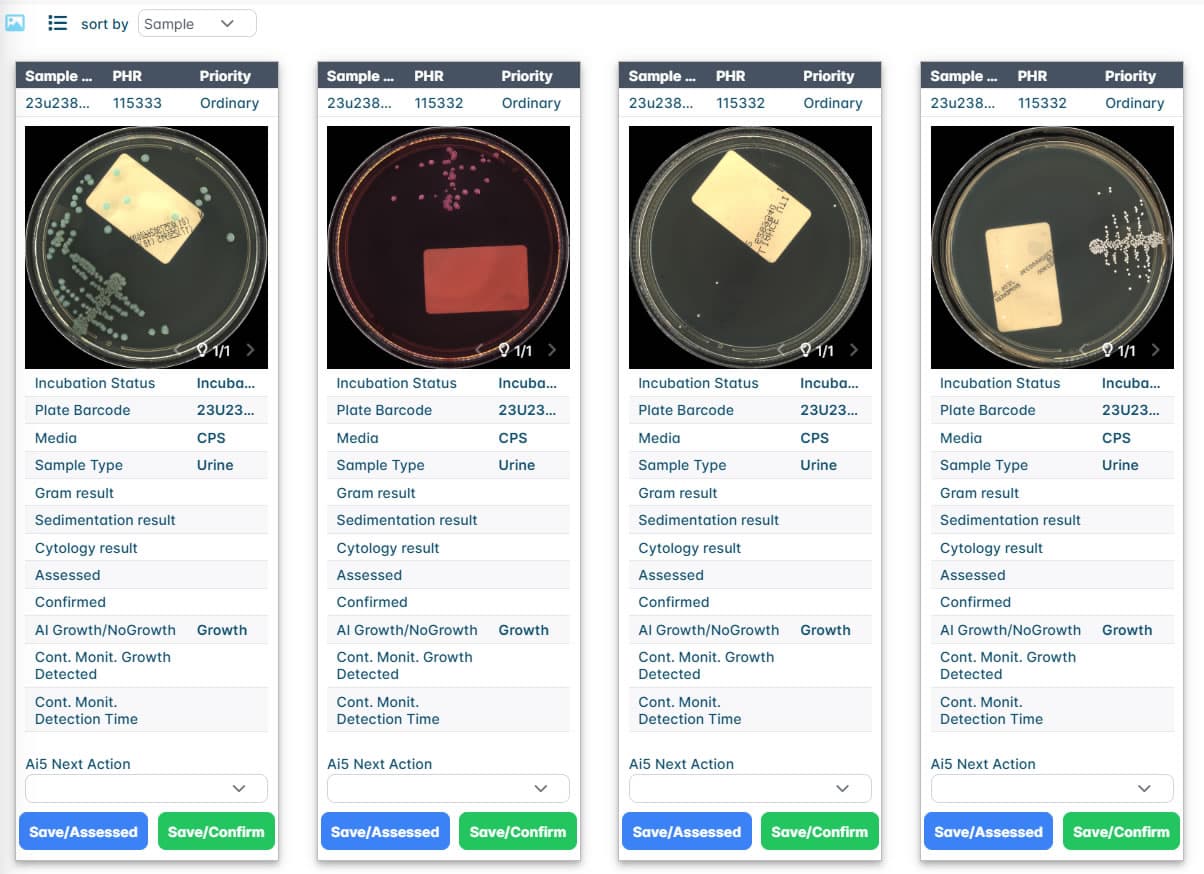The height and width of the screenshot is (874, 1204).
Task: Open Ai5 Next Action dropdown in fourth card
Action: click(x=1052, y=789)
